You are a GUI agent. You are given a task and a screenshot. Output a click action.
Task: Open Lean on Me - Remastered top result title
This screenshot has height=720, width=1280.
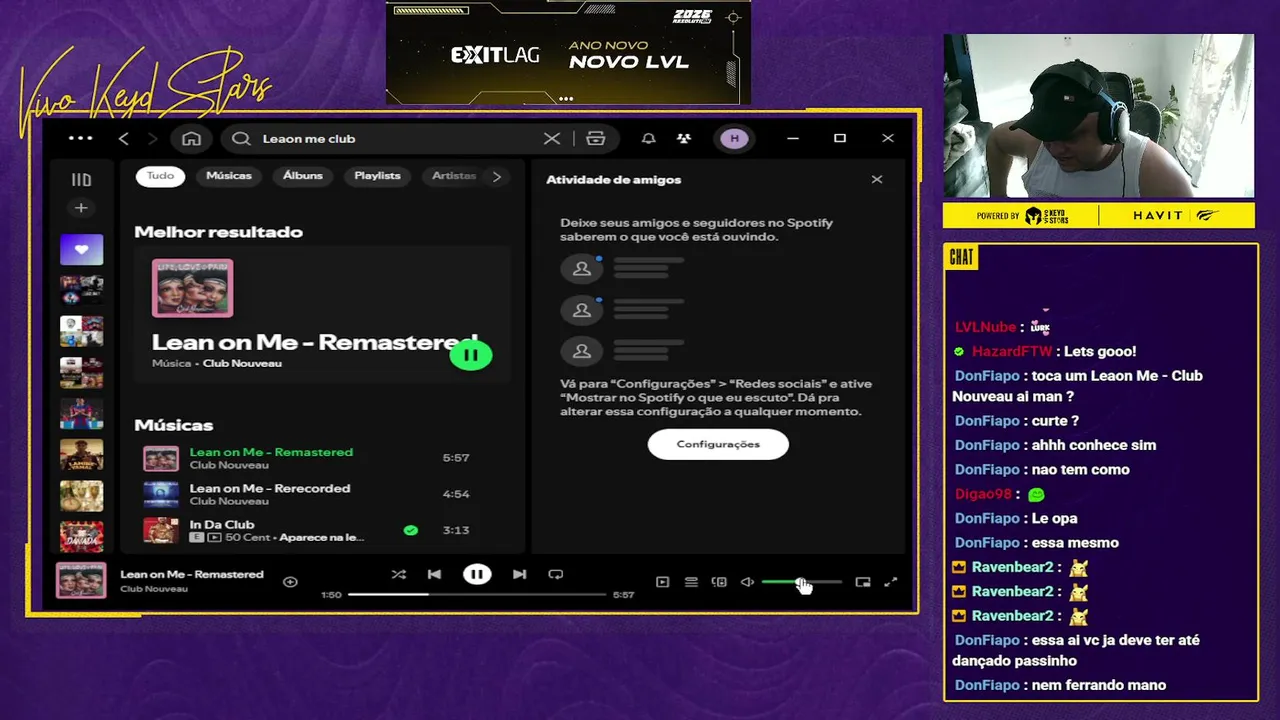315,342
